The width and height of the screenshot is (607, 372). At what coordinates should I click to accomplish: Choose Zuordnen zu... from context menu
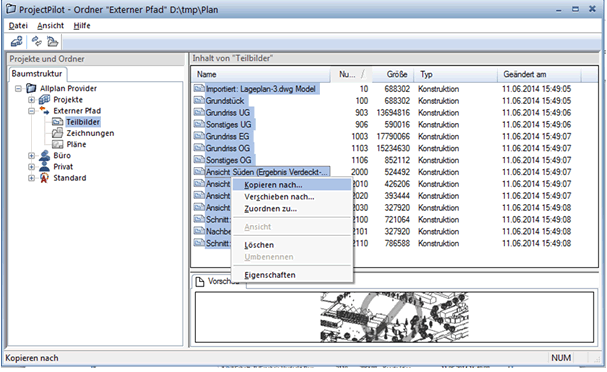click(x=292, y=209)
